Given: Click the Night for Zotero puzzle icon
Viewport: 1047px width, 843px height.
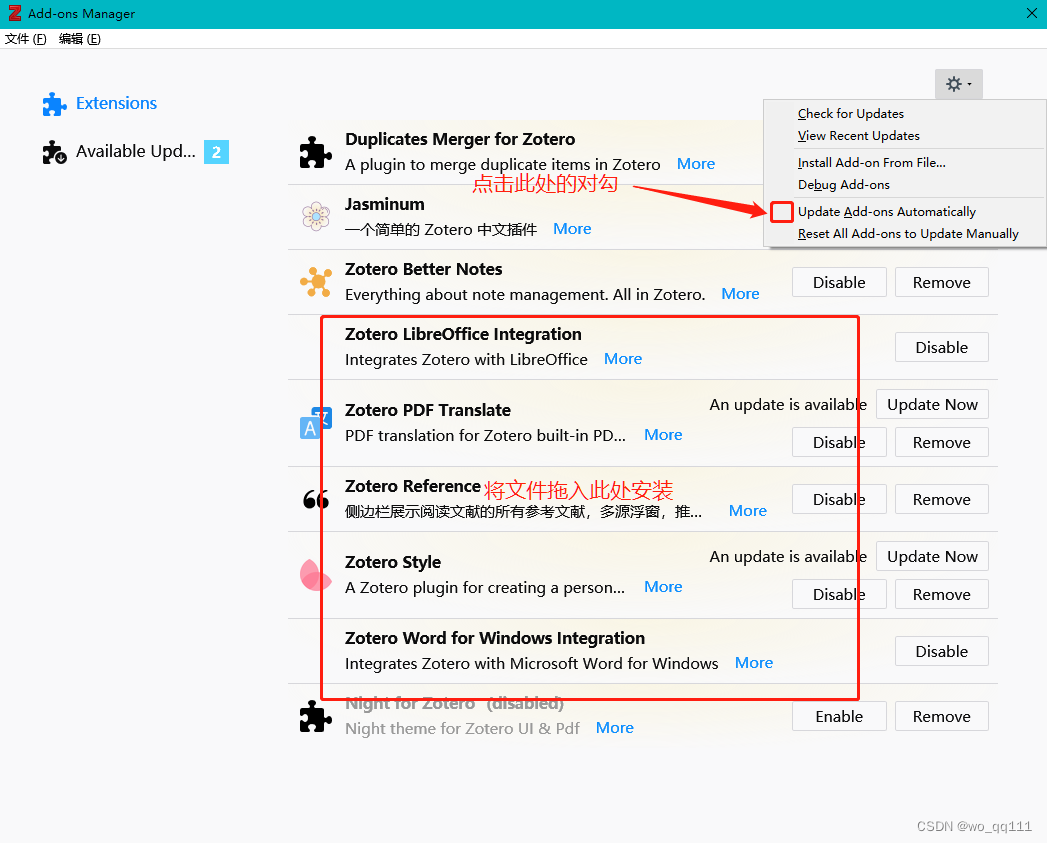Looking at the screenshot, I should [x=315, y=716].
